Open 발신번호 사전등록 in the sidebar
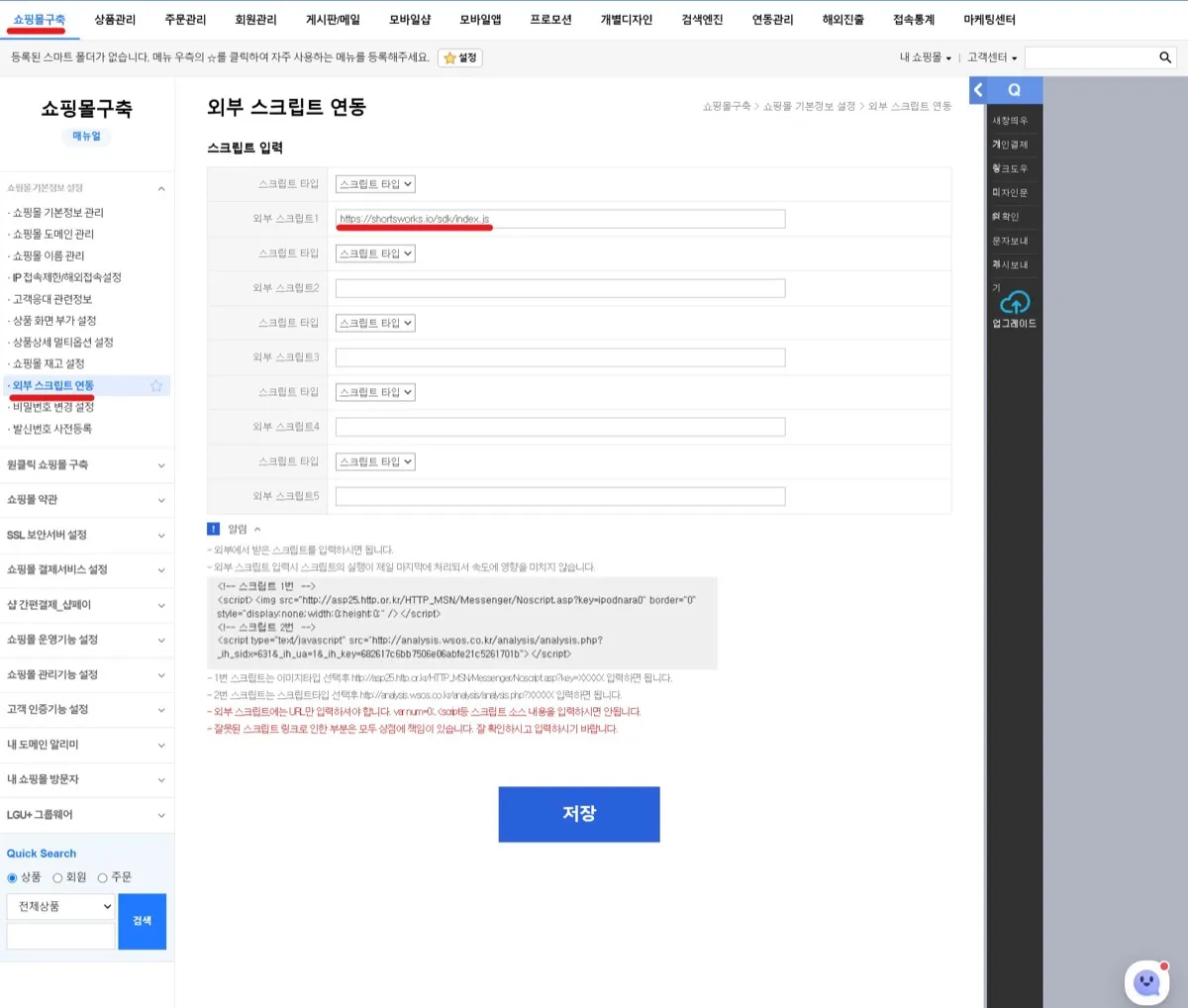 click(51, 430)
